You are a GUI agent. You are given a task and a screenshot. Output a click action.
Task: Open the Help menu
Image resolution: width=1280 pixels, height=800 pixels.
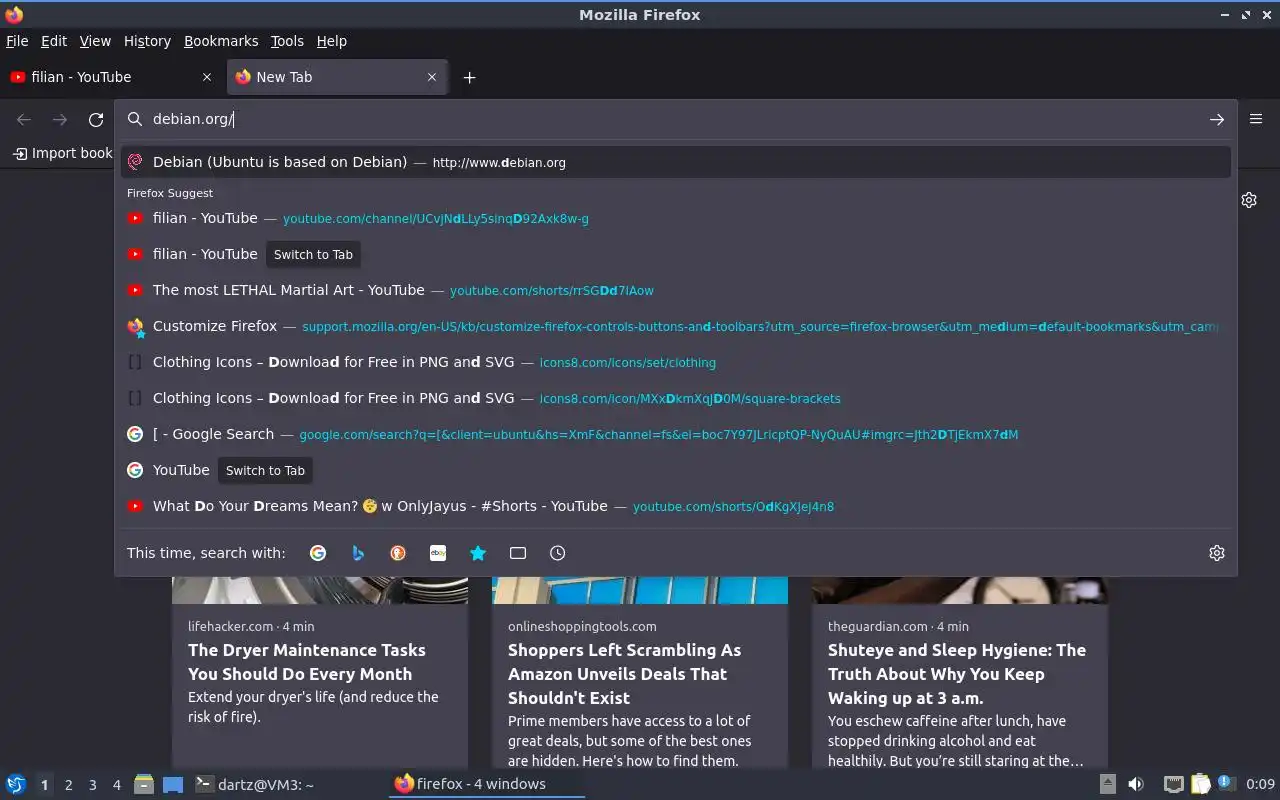pyautogui.click(x=332, y=41)
